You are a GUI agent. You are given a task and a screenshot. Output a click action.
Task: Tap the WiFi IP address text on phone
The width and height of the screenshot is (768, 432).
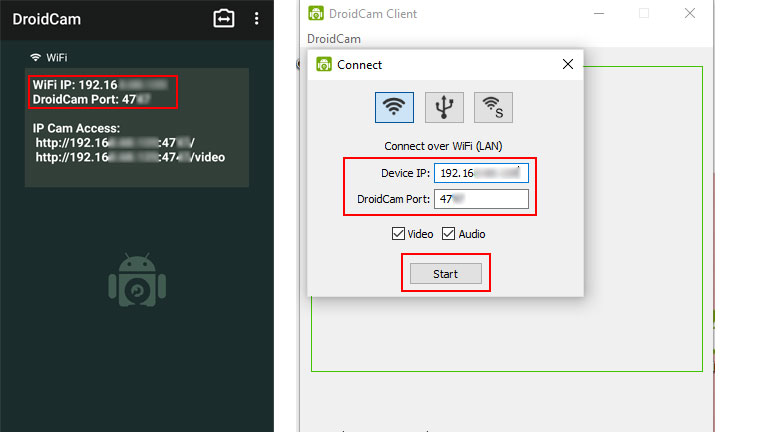[100, 85]
